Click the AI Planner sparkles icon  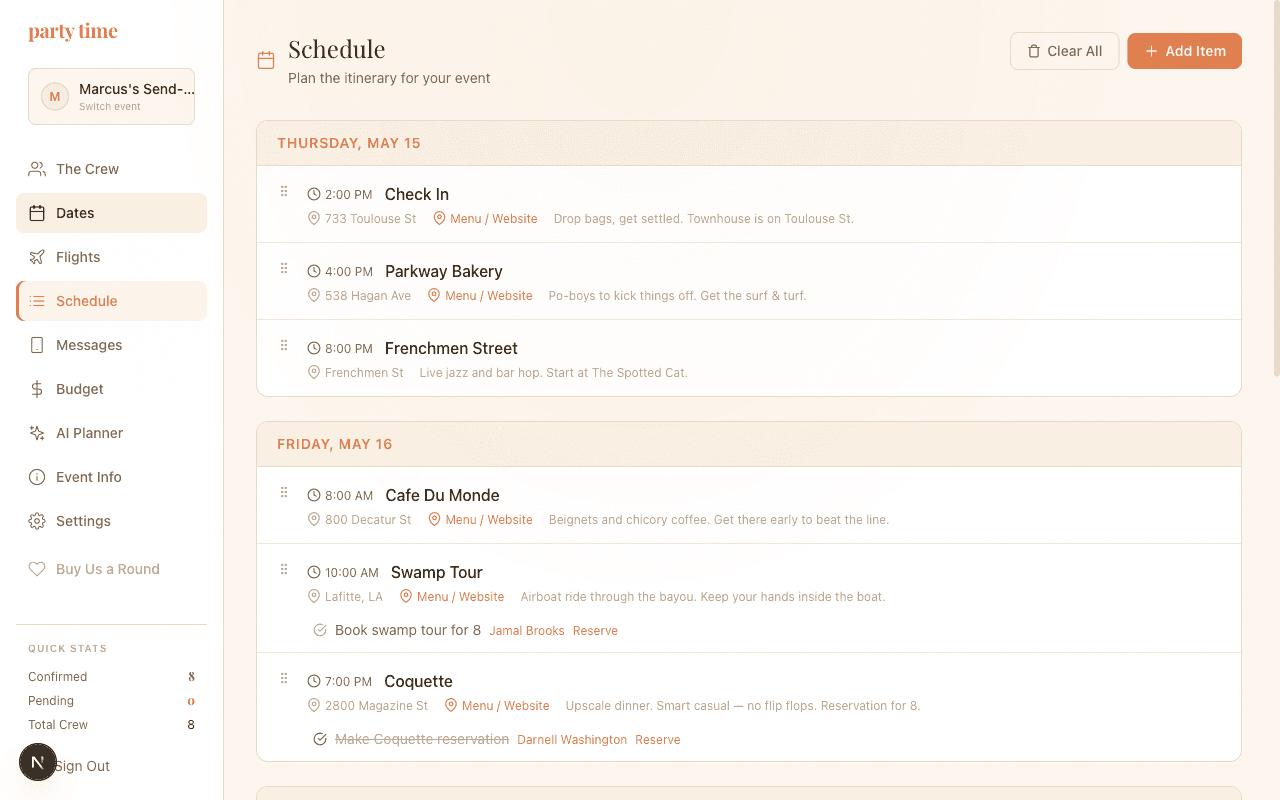tap(38, 432)
